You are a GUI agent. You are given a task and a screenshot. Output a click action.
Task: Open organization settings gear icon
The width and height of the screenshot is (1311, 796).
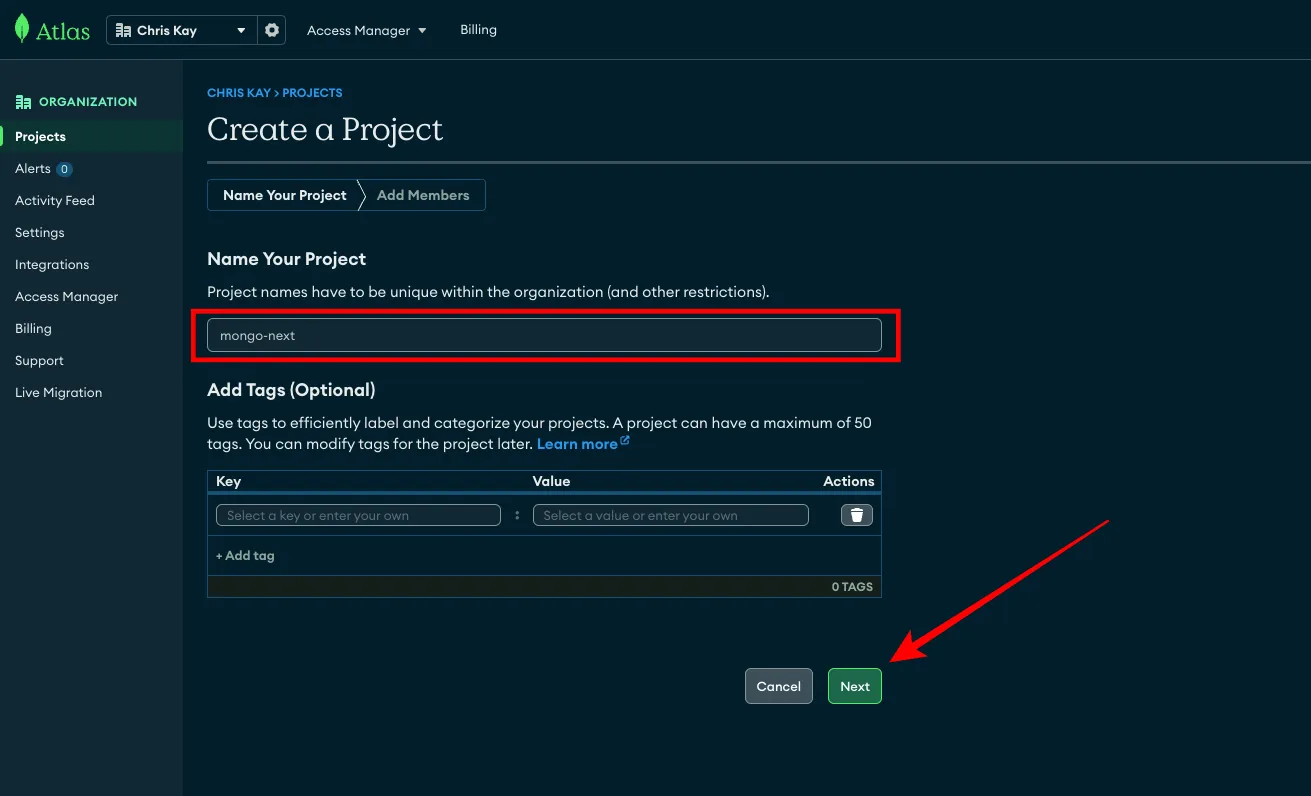272,30
